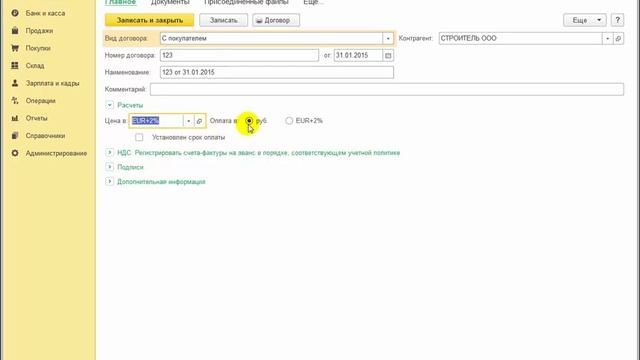Open the Продажи sidebar section
Viewport: 640px width, 360px height.
tap(39, 31)
